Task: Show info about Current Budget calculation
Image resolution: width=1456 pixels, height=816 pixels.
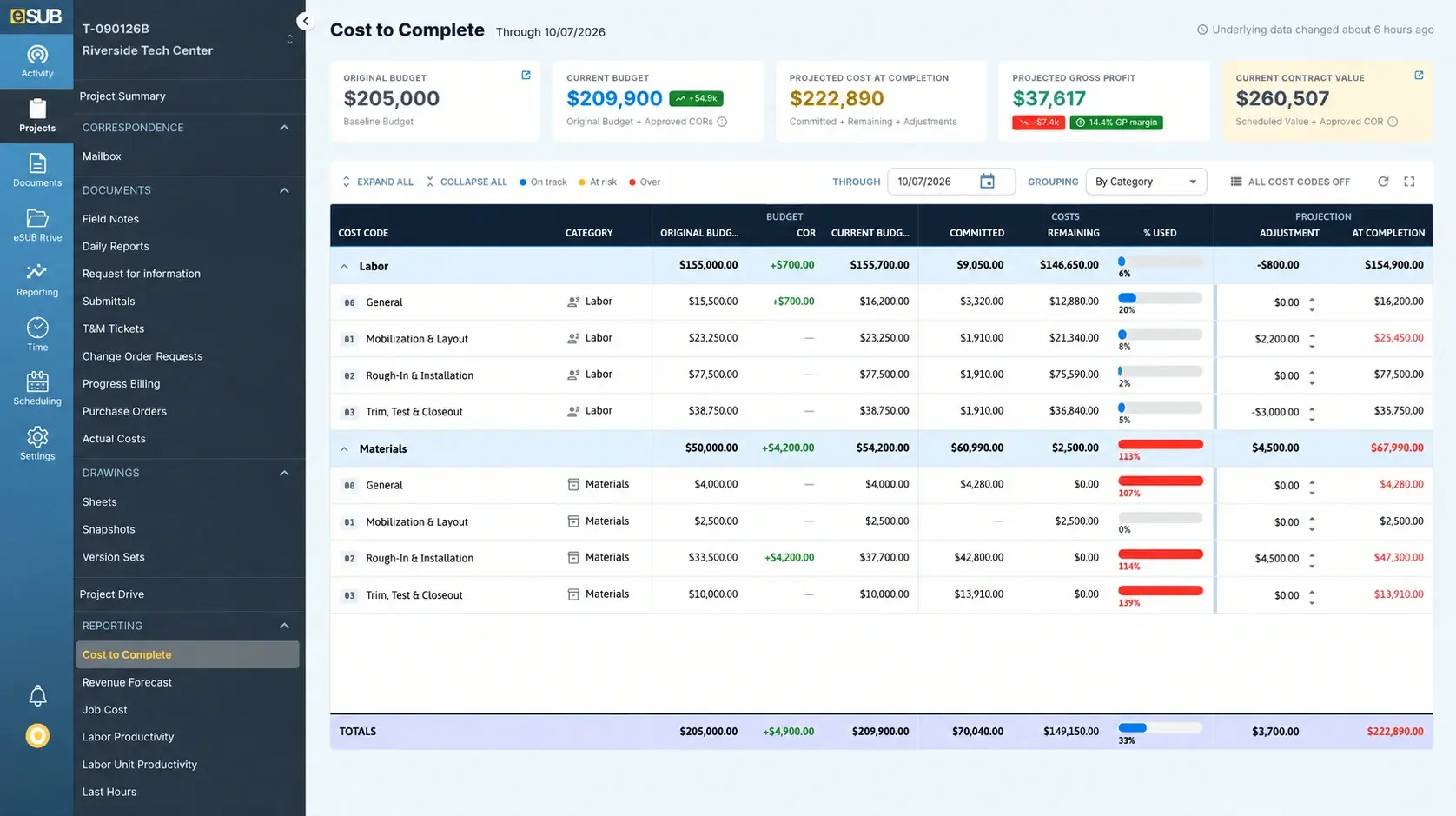Action: pyautogui.click(x=722, y=122)
